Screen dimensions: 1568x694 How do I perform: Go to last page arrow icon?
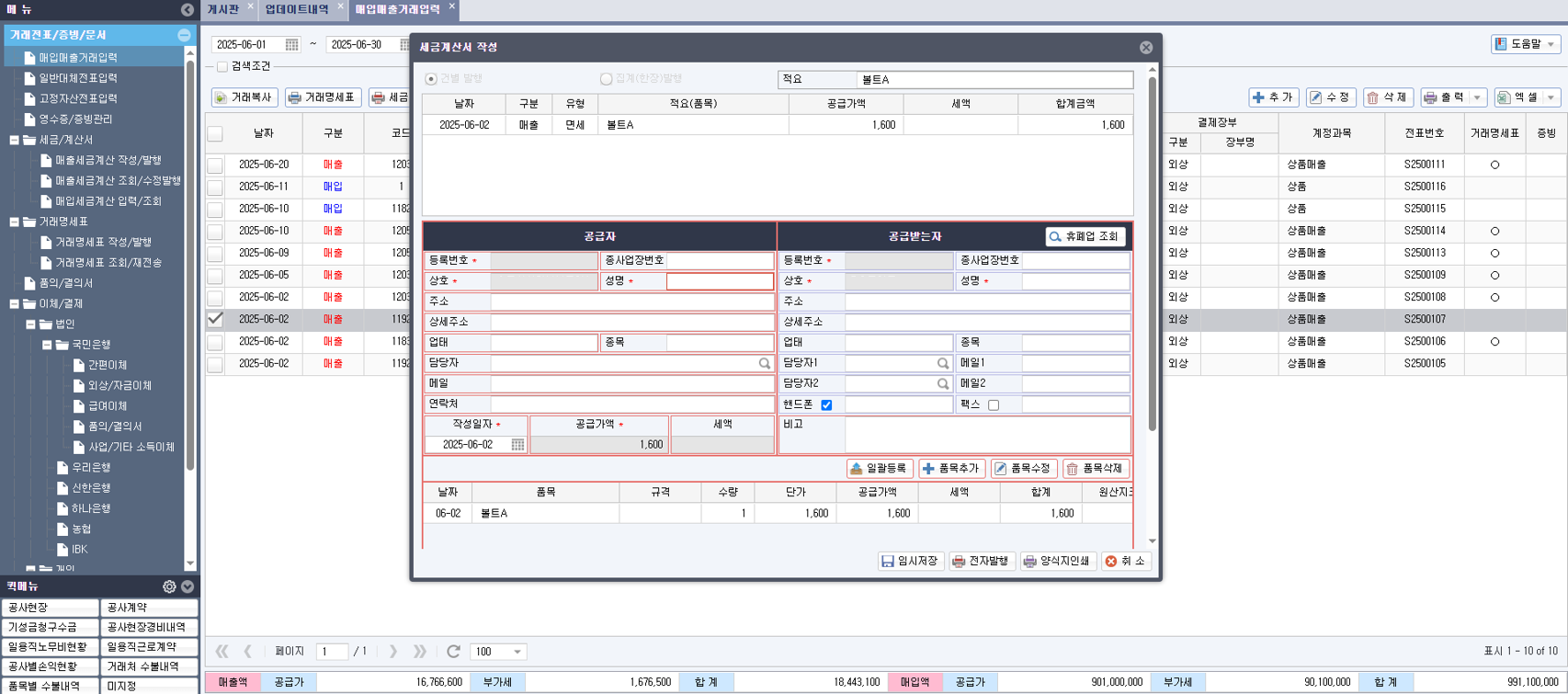420,651
